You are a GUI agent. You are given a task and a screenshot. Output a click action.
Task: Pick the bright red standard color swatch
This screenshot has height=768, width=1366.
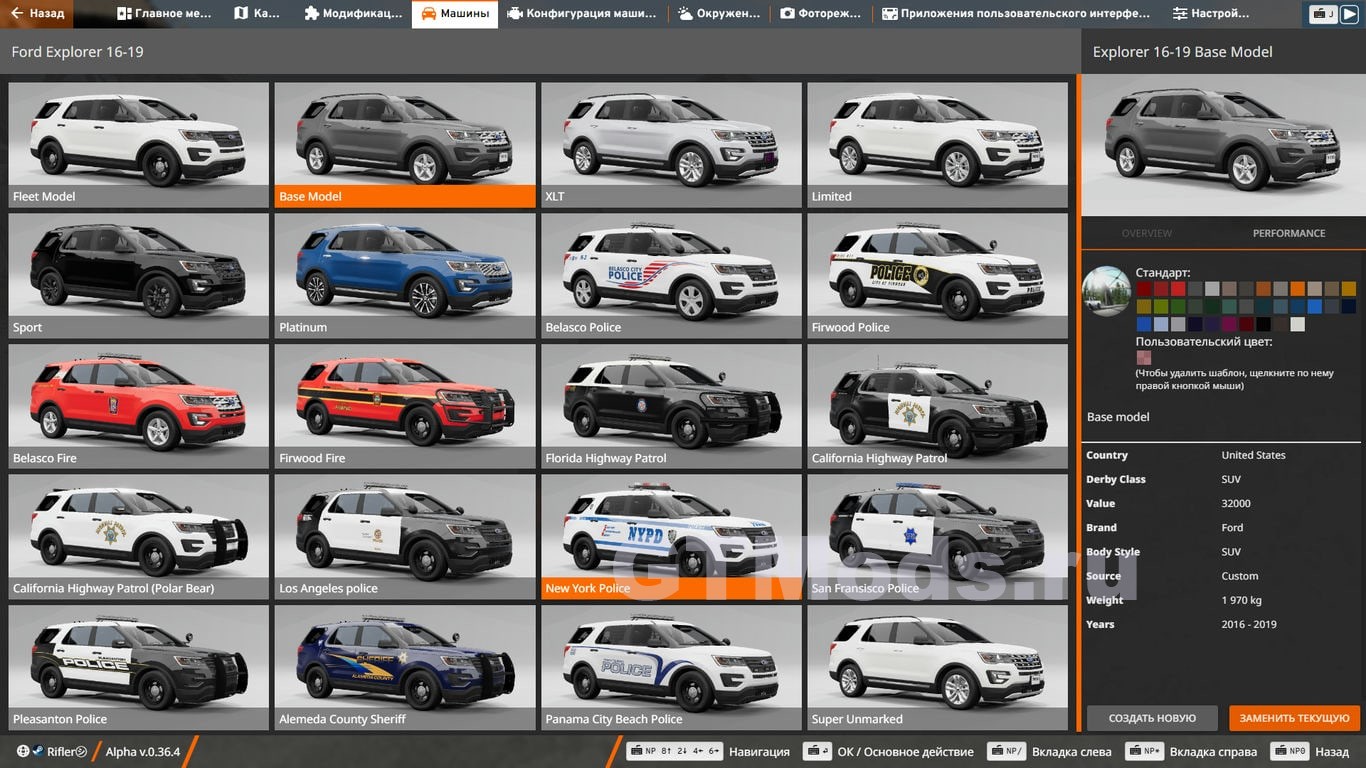coord(1178,288)
